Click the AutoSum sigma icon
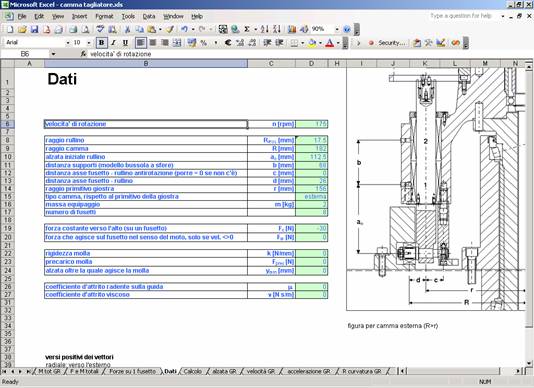Image resolution: width=534 pixels, height=388 pixels. coord(247,30)
